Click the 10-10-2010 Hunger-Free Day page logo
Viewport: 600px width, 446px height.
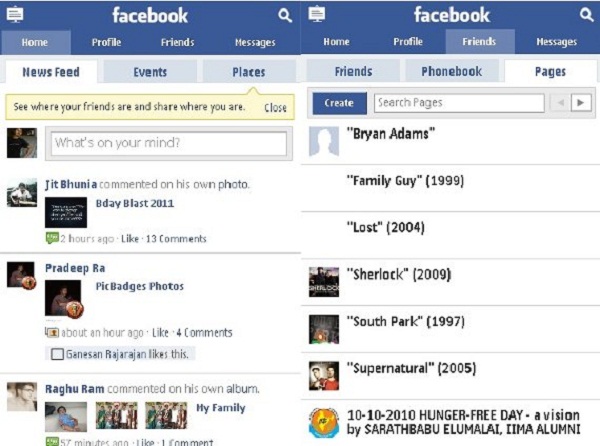point(324,423)
